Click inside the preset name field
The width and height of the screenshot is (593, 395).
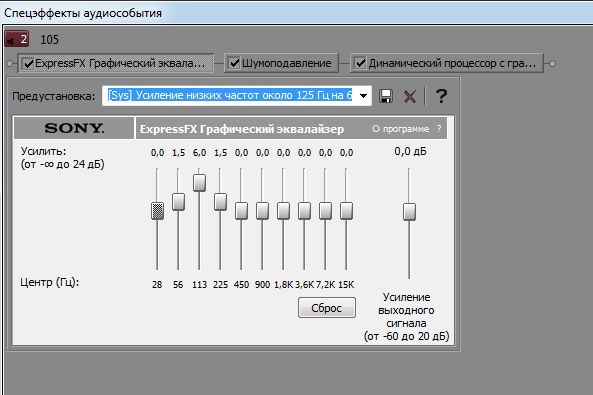230,95
